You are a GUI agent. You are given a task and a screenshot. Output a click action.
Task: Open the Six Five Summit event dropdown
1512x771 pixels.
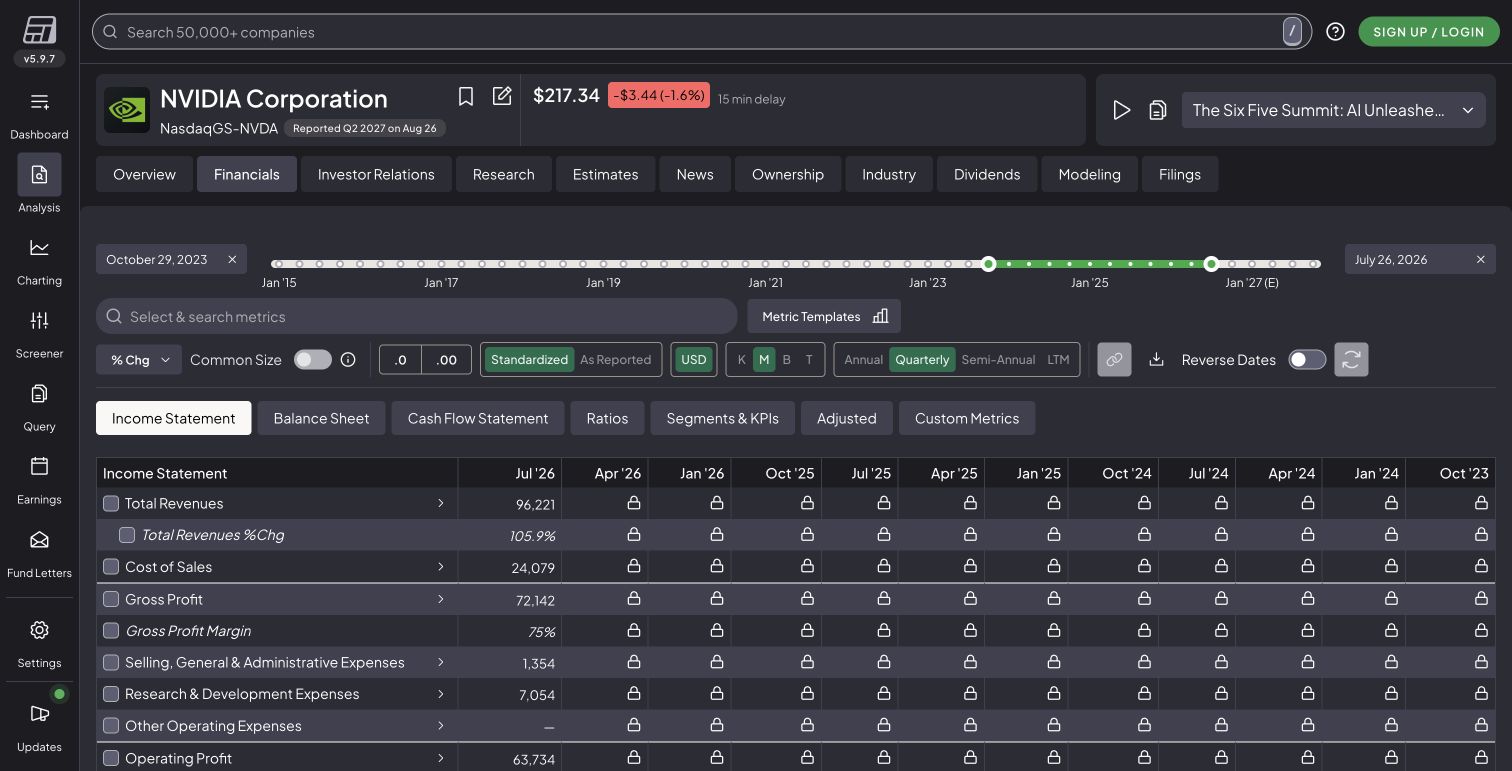[1332, 110]
